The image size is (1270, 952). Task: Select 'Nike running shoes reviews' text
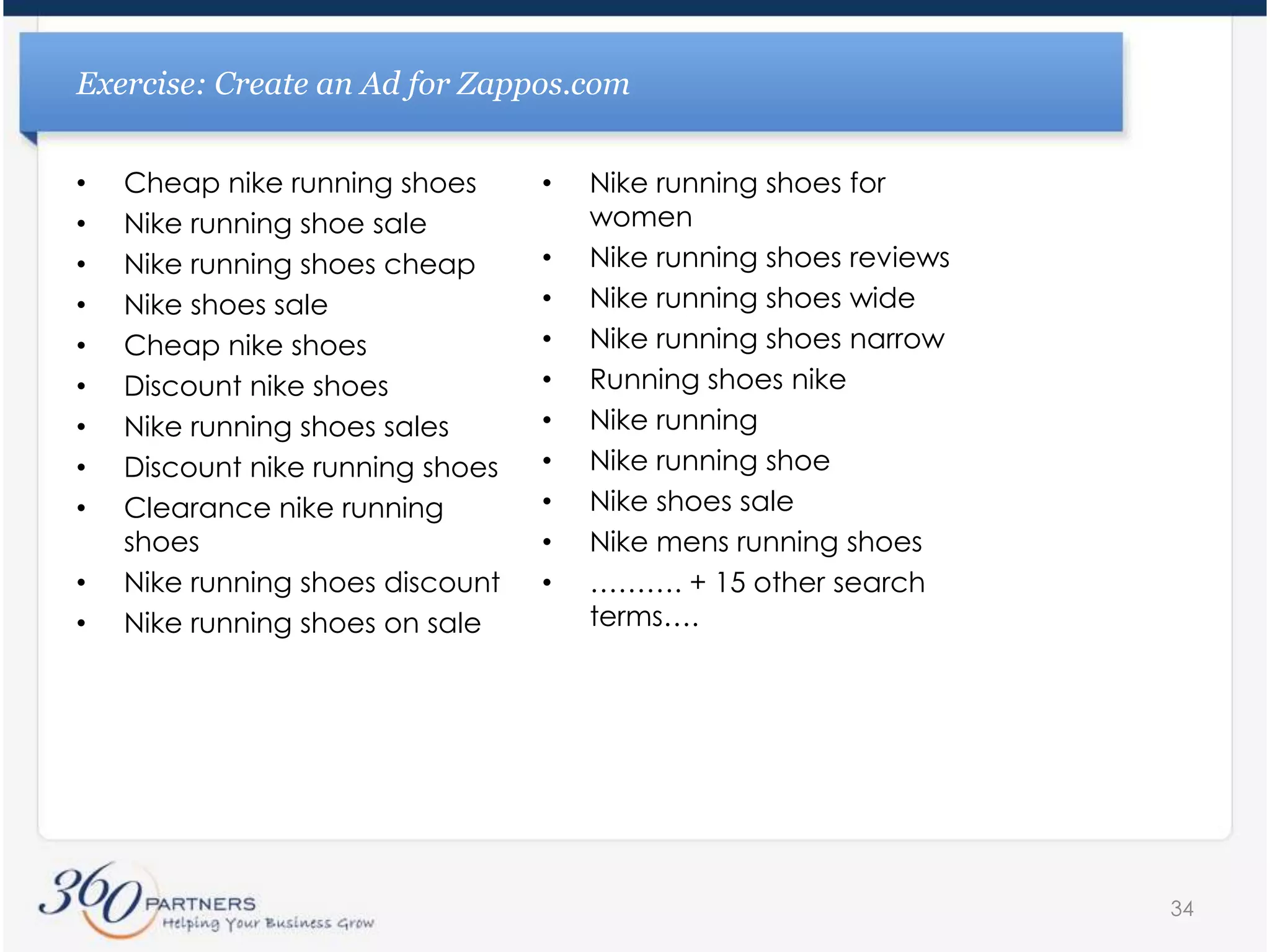[x=770, y=258]
